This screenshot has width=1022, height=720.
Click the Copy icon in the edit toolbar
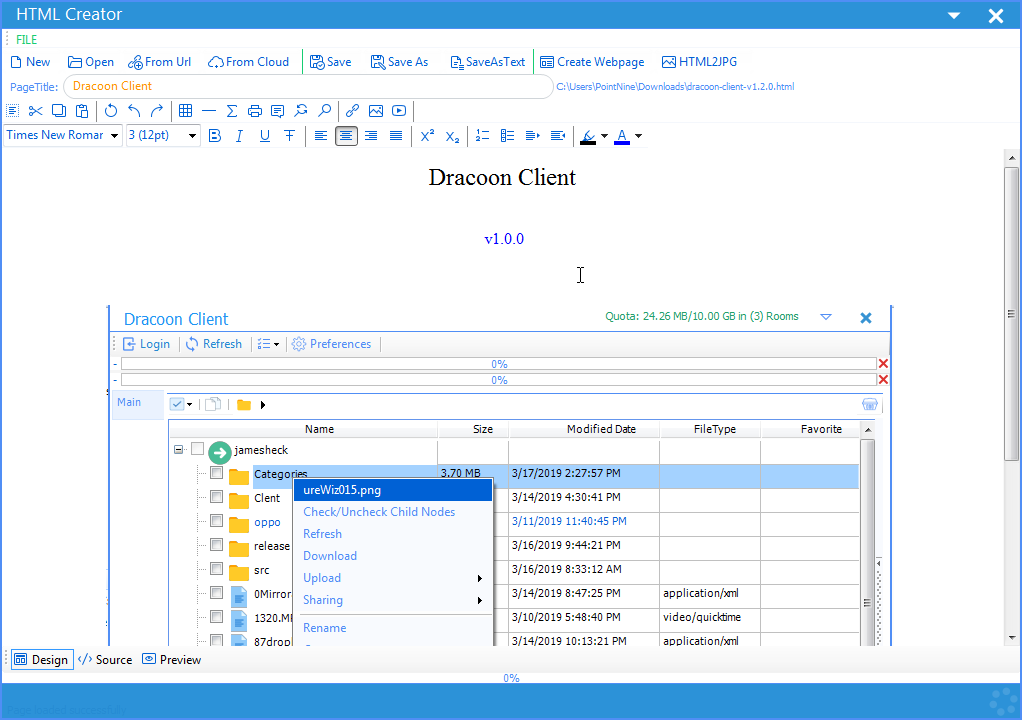click(59, 111)
